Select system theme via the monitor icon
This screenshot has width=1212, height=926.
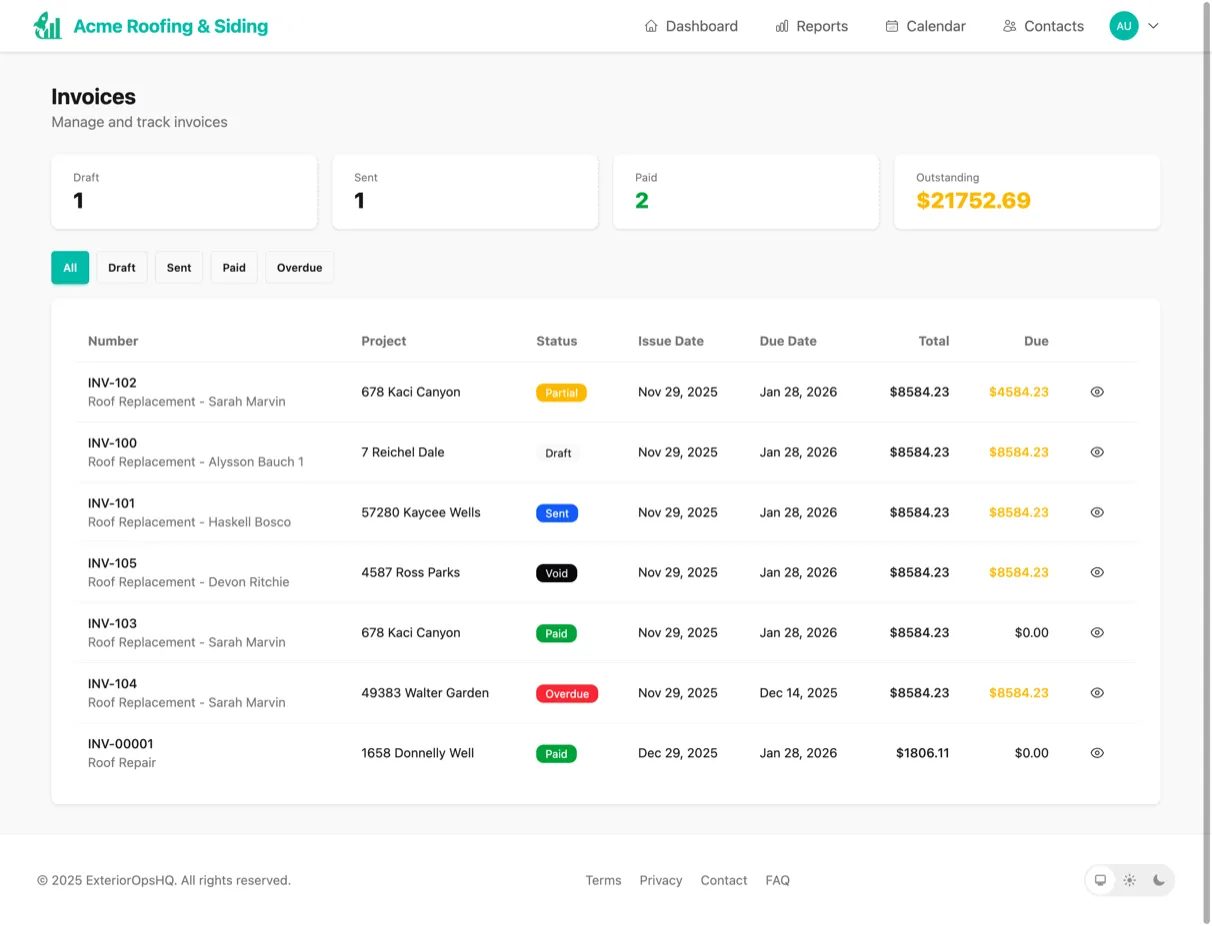click(x=1100, y=880)
